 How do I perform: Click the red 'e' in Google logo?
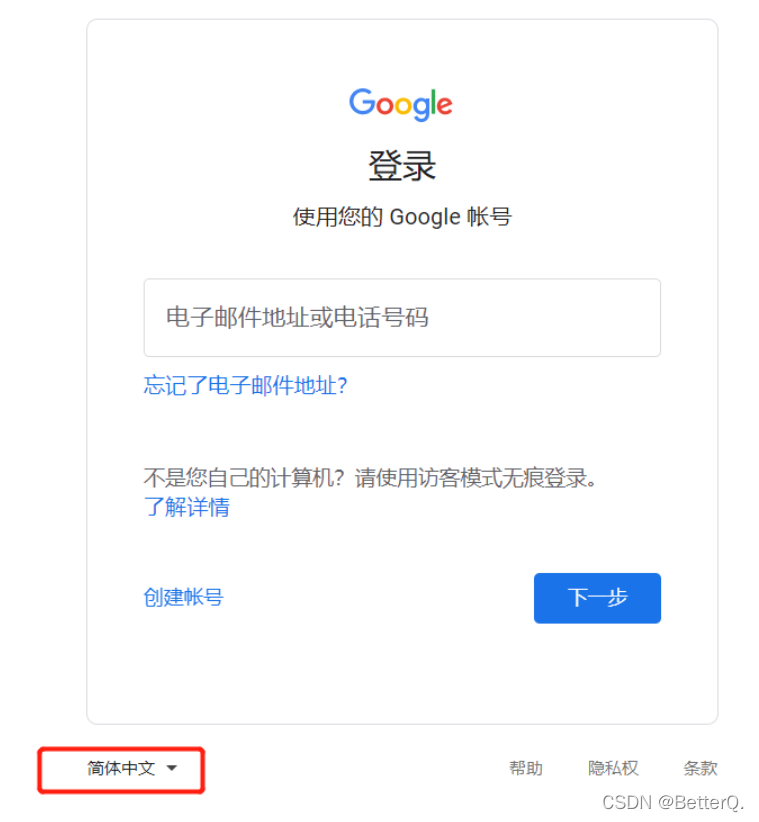pos(444,105)
